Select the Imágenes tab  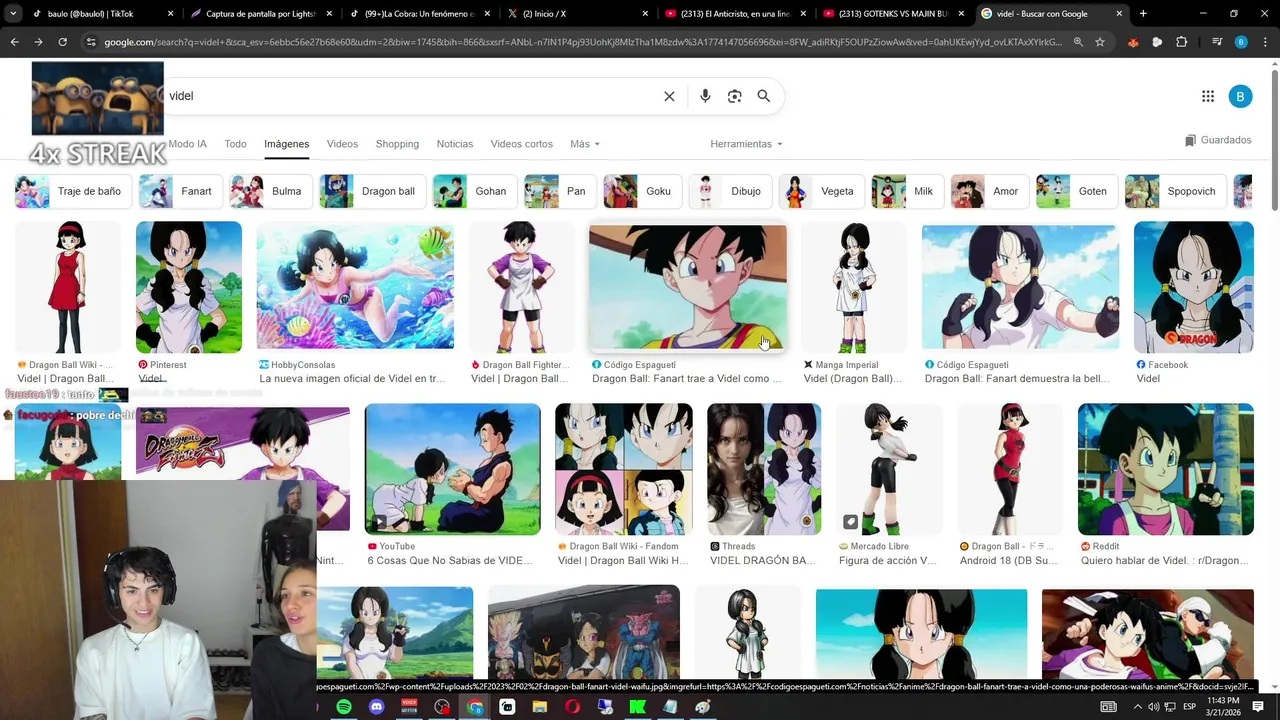(287, 144)
